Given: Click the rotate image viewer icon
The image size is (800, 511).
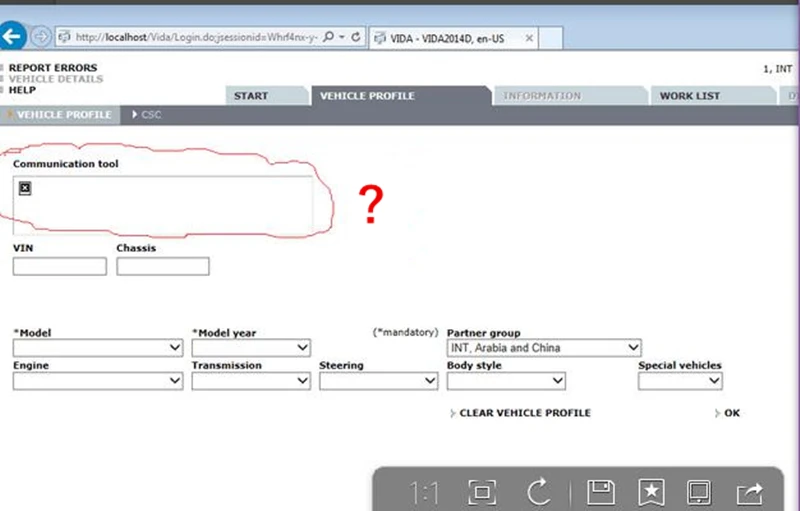Looking at the screenshot, I should point(539,492).
